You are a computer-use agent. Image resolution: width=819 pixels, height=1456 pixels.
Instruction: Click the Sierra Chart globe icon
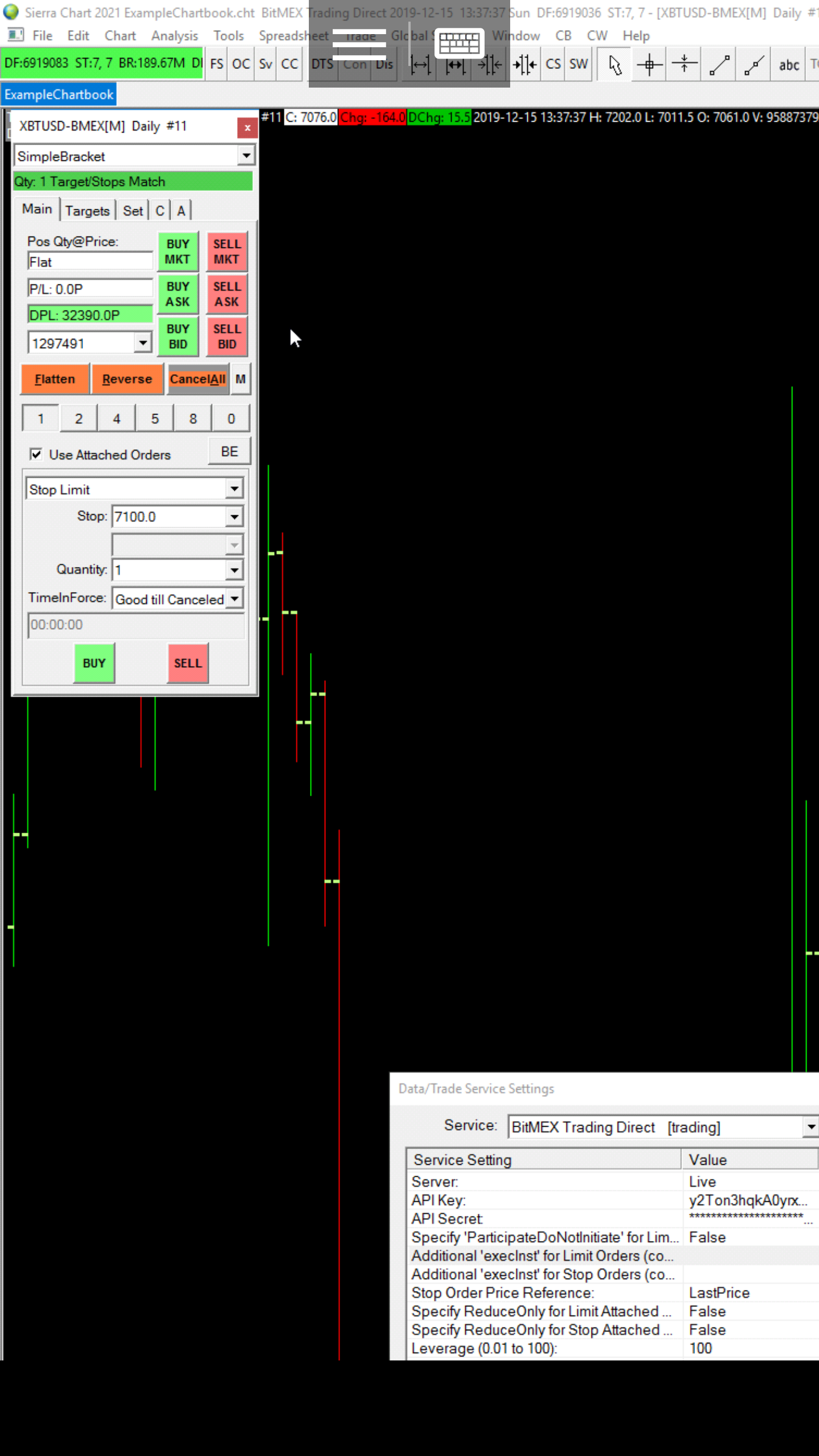(11, 12)
